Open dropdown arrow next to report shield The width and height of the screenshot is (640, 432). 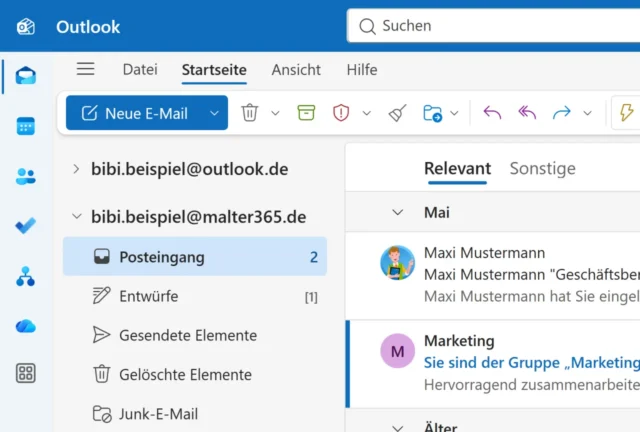tap(367, 113)
